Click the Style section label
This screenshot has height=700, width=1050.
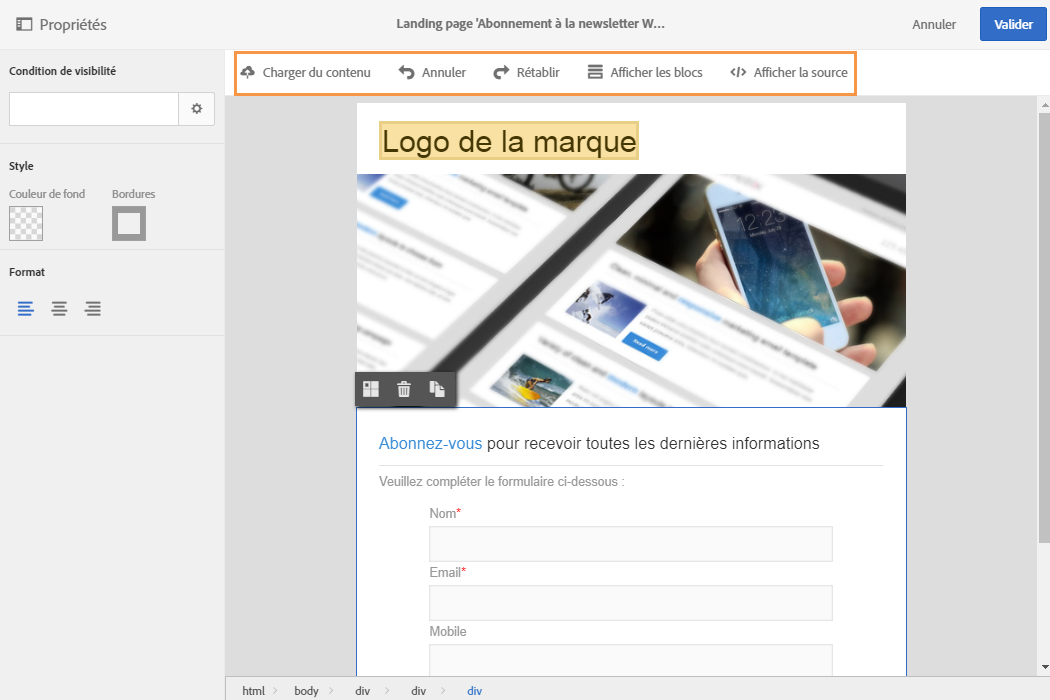click(x=21, y=166)
